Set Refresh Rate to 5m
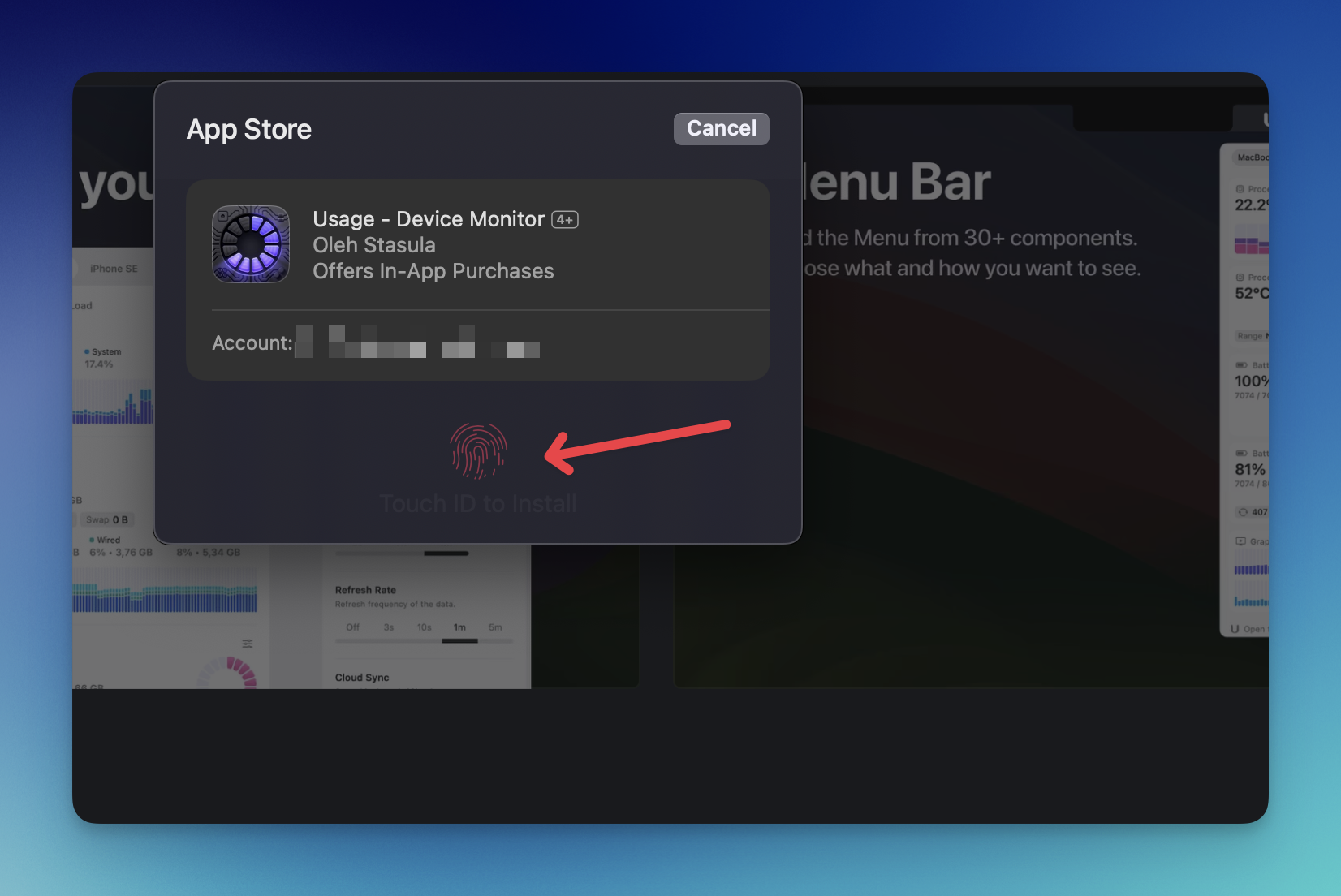 [495, 627]
